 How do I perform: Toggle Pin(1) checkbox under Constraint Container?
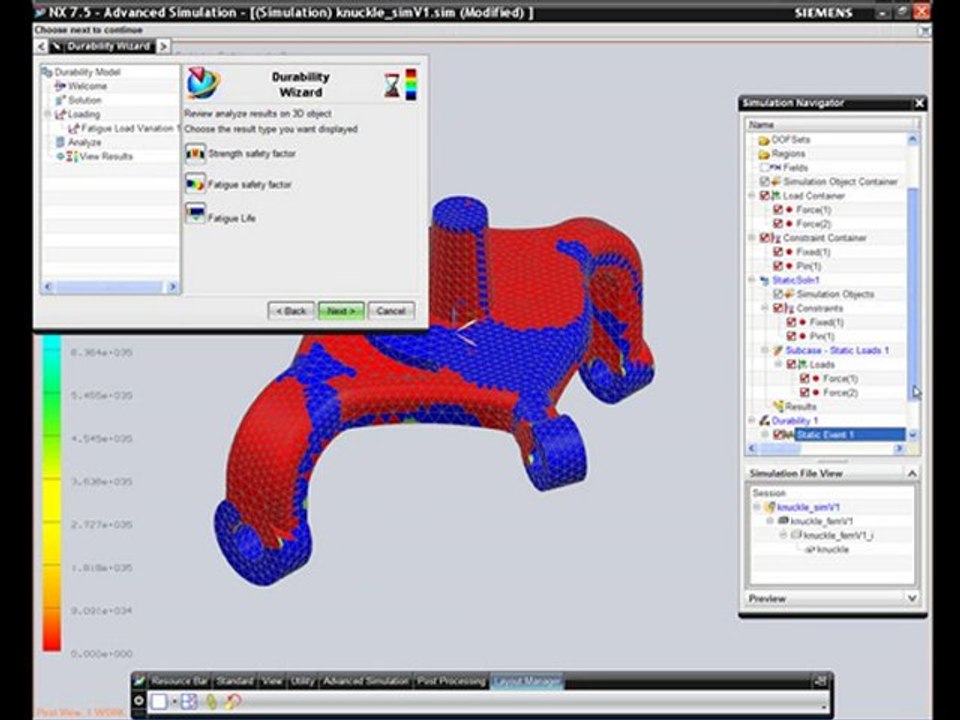[778, 266]
